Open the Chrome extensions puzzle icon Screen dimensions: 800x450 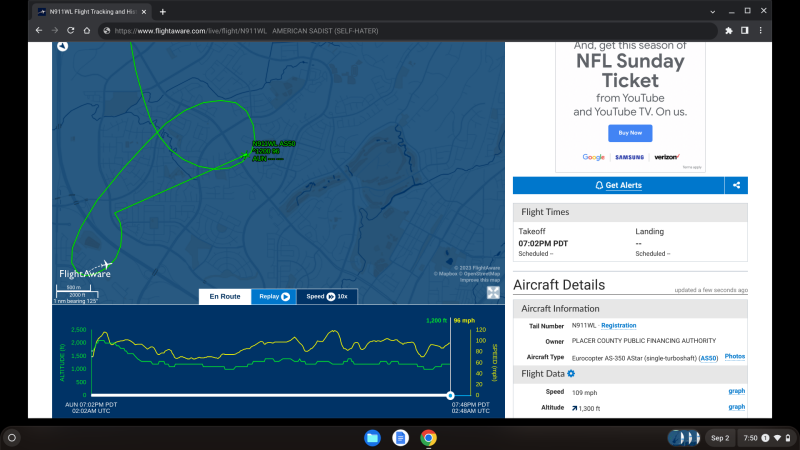pyautogui.click(x=729, y=30)
